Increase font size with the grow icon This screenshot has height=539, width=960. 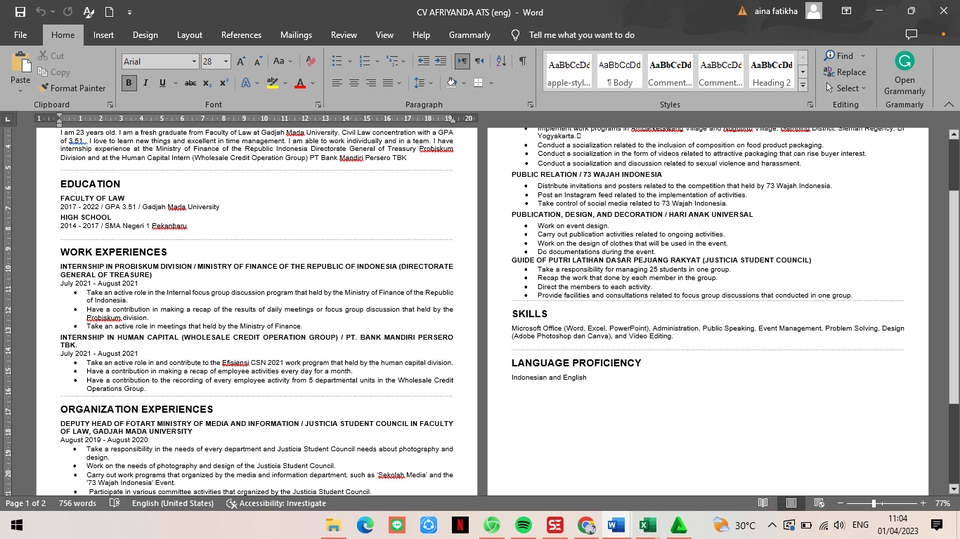pyautogui.click(x=241, y=61)
